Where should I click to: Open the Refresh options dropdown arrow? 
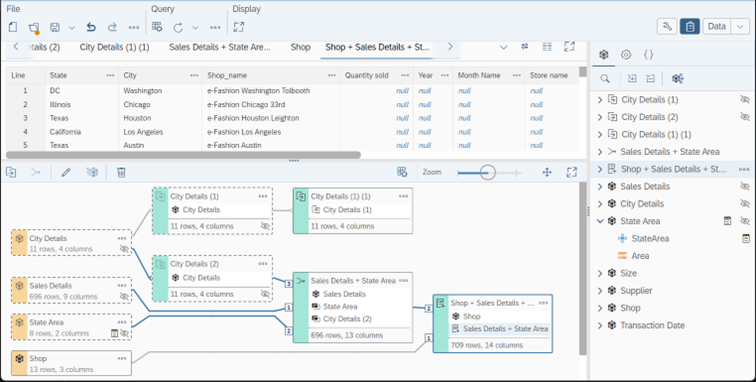pos(195,28)
